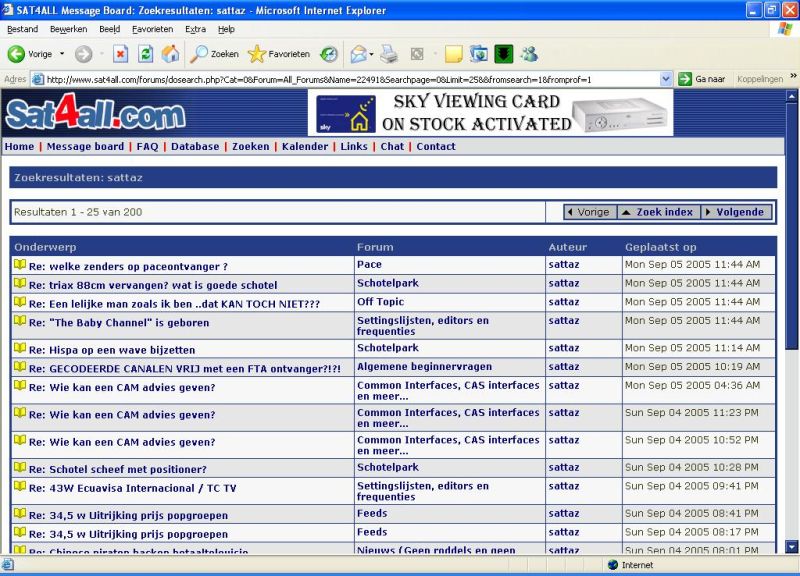This screenshot has height=576, width=800.
Task: Open the Favorieten star toolbar button
Action: (279, 54)
